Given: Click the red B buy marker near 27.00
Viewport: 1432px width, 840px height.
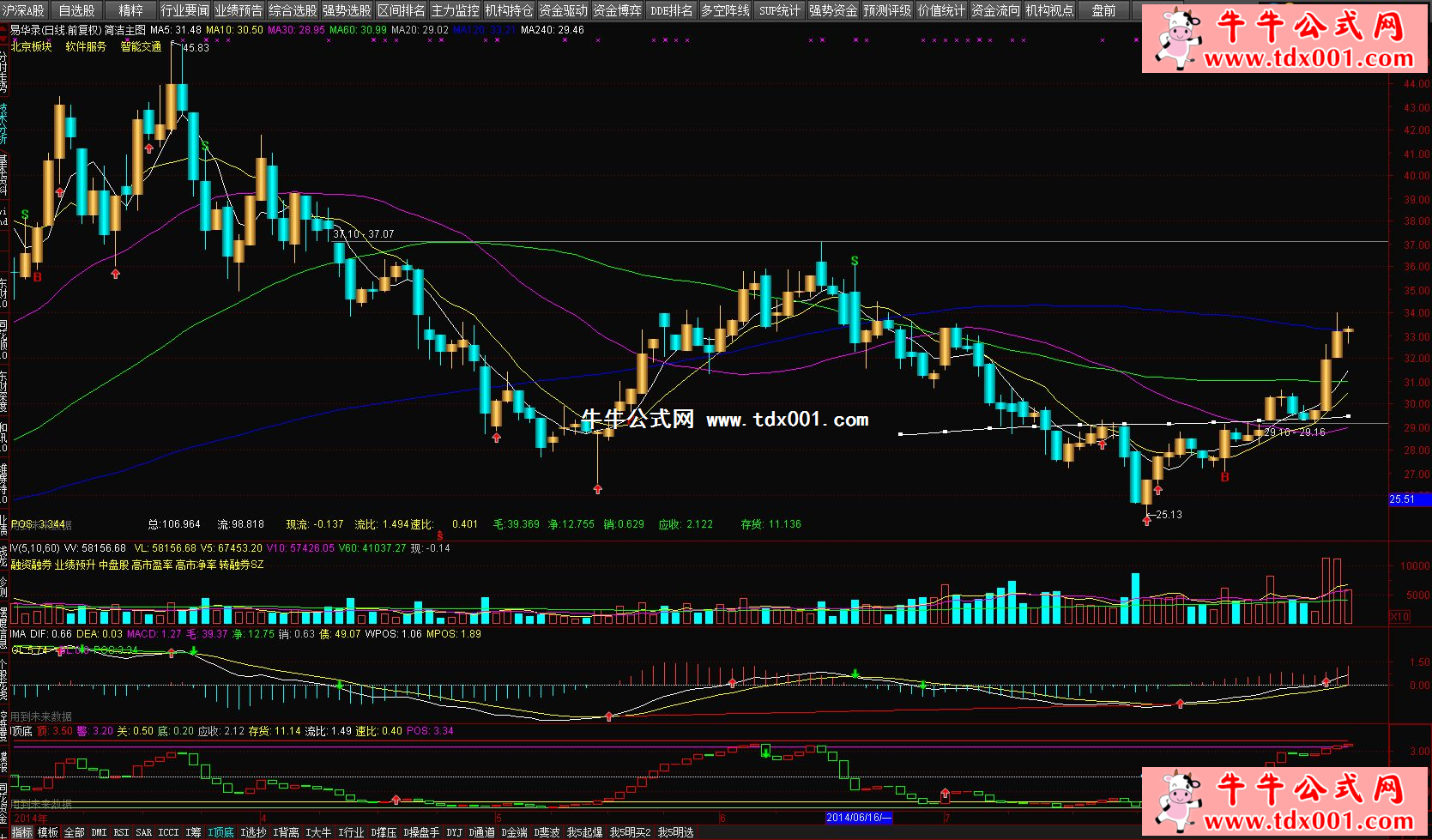Looking at the screenshot, I should pos(1224,477).
